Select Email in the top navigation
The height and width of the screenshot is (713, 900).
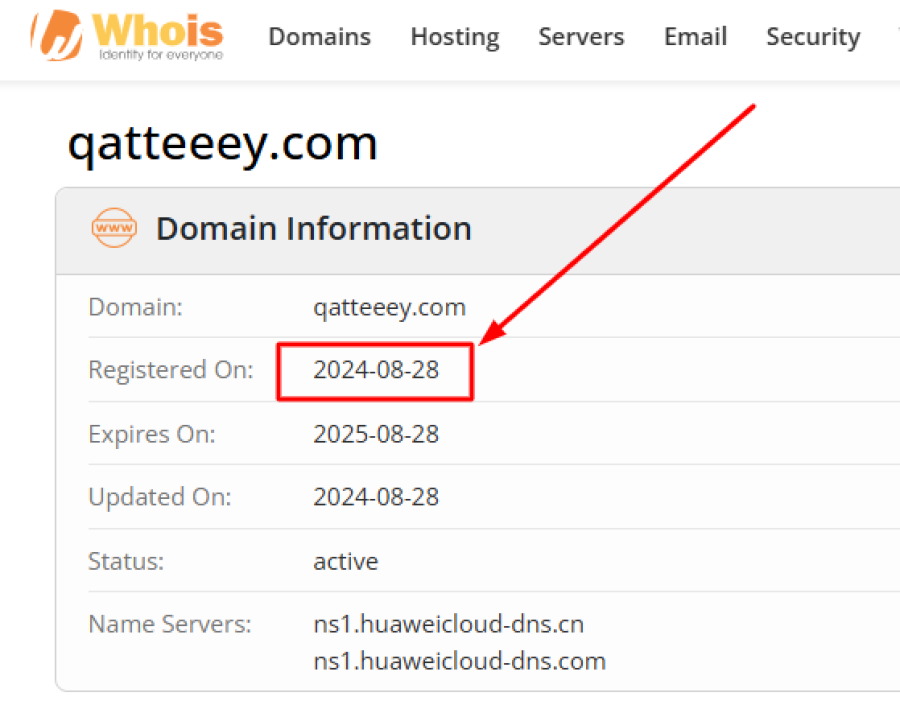coord(695,37)
